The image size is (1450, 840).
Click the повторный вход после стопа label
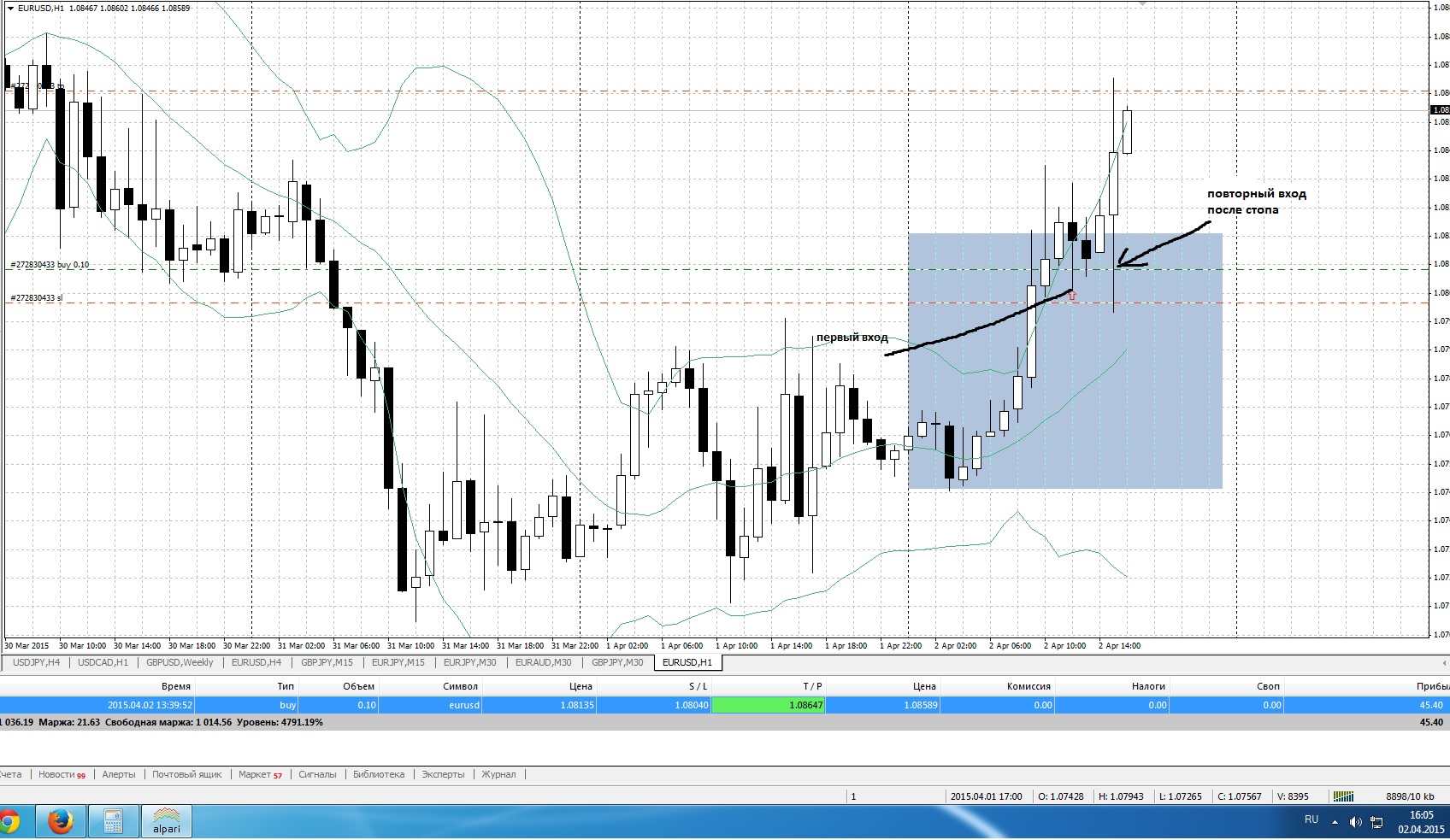(1256, 202)
